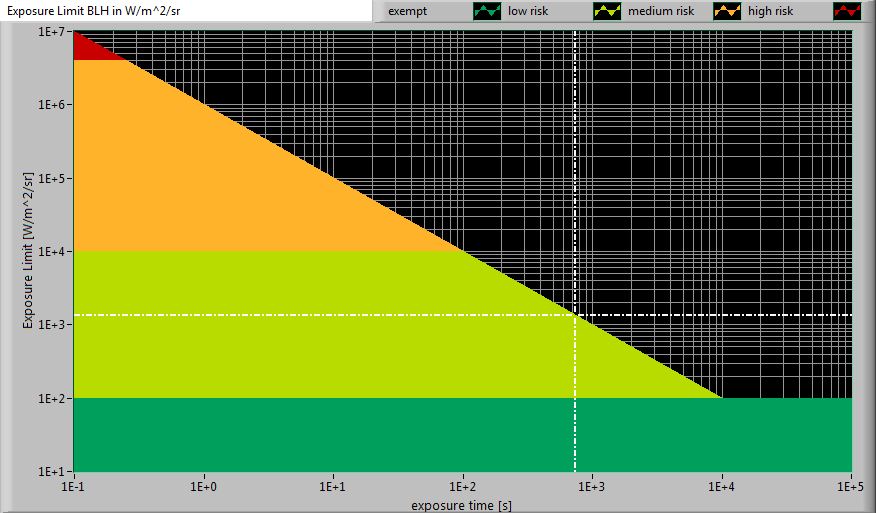Select the 'medium risk' legend label
Screen dimensions: 876x513
(x=660, y=12)
